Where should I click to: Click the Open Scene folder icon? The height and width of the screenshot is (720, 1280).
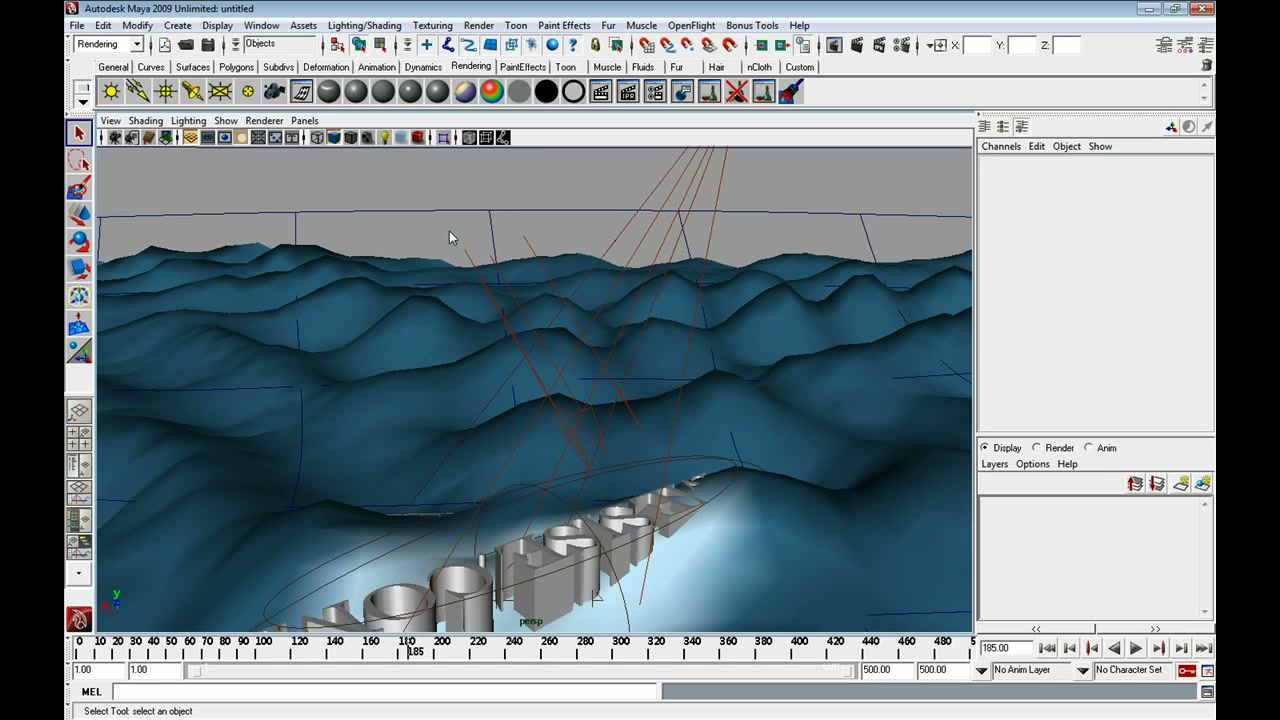pos(186,45)
